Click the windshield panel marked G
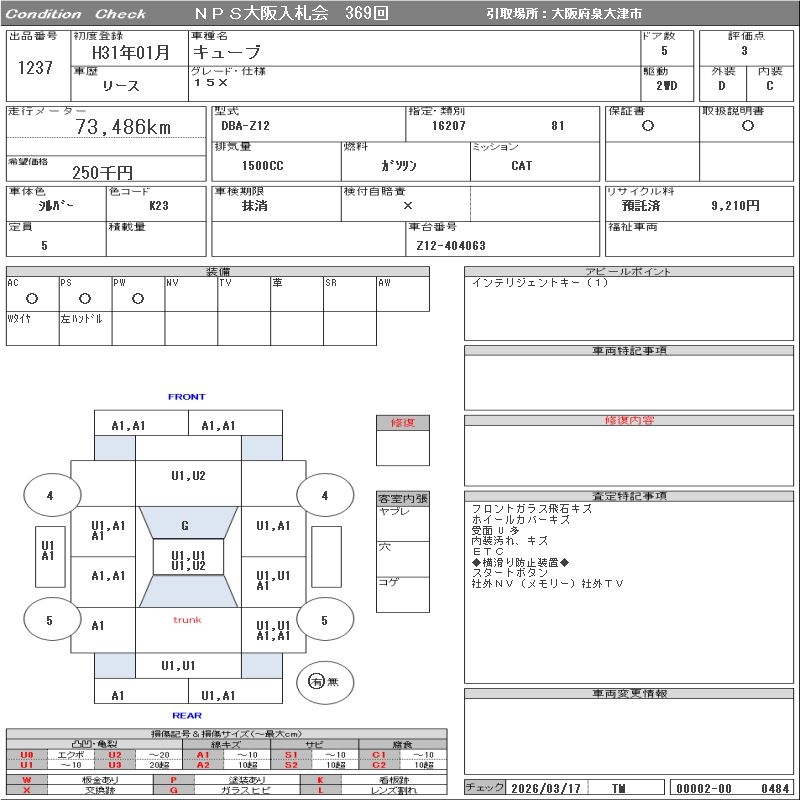800x800 pixels. click(x=185, y=525)
